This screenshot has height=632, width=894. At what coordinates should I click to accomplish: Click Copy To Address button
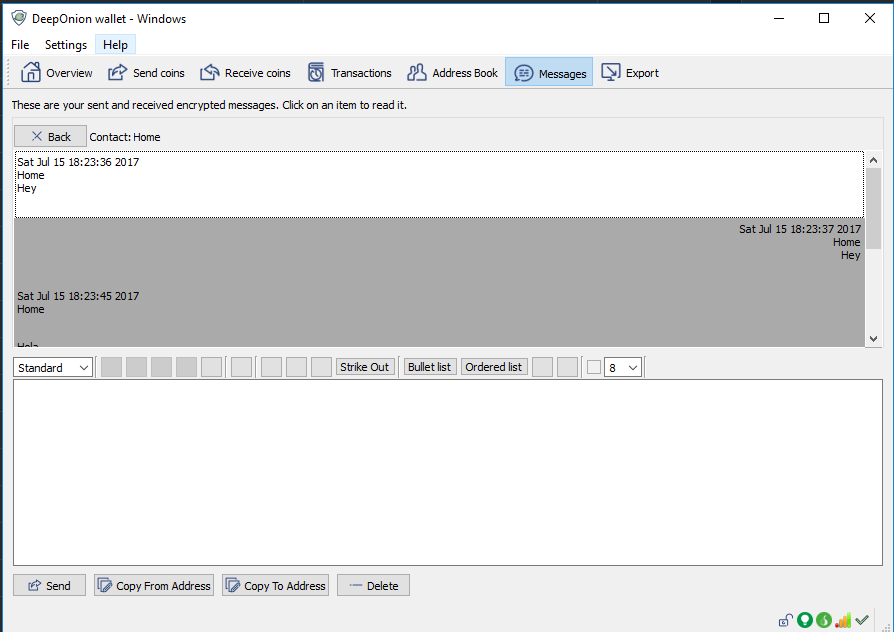(x=275, y=585)
